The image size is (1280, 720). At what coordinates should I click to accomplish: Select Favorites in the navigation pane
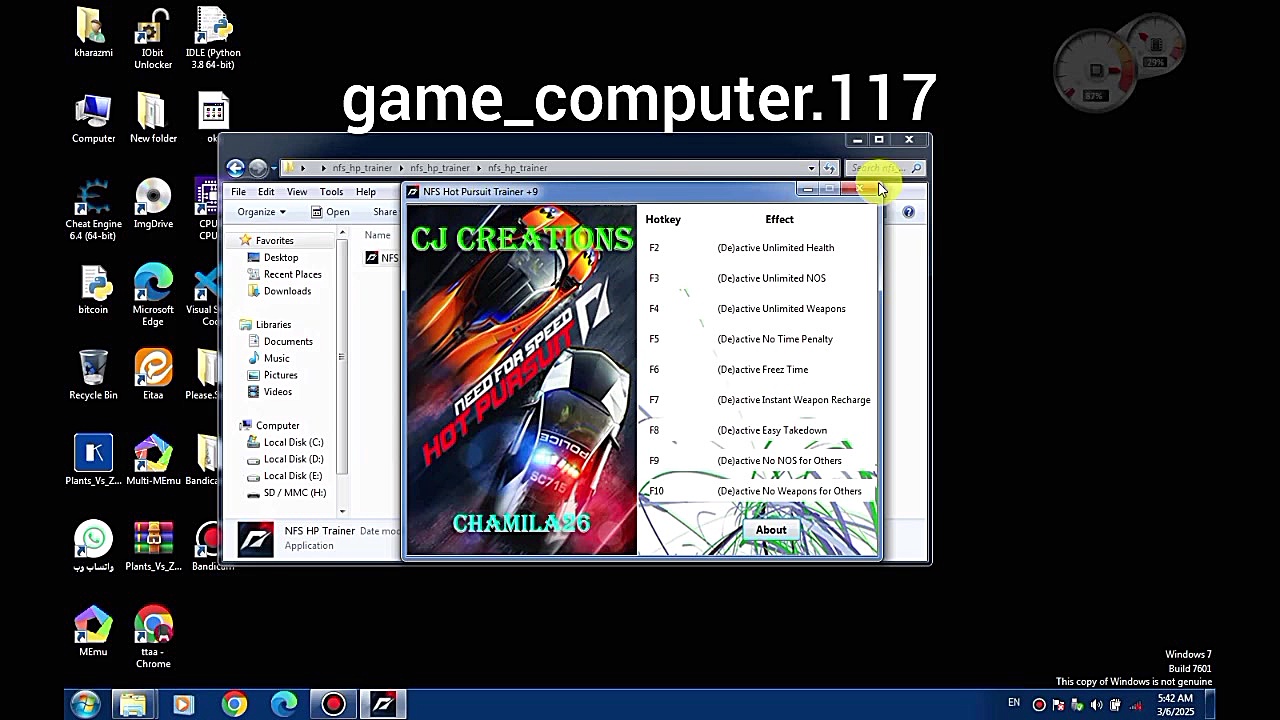(x=274, y=241)
